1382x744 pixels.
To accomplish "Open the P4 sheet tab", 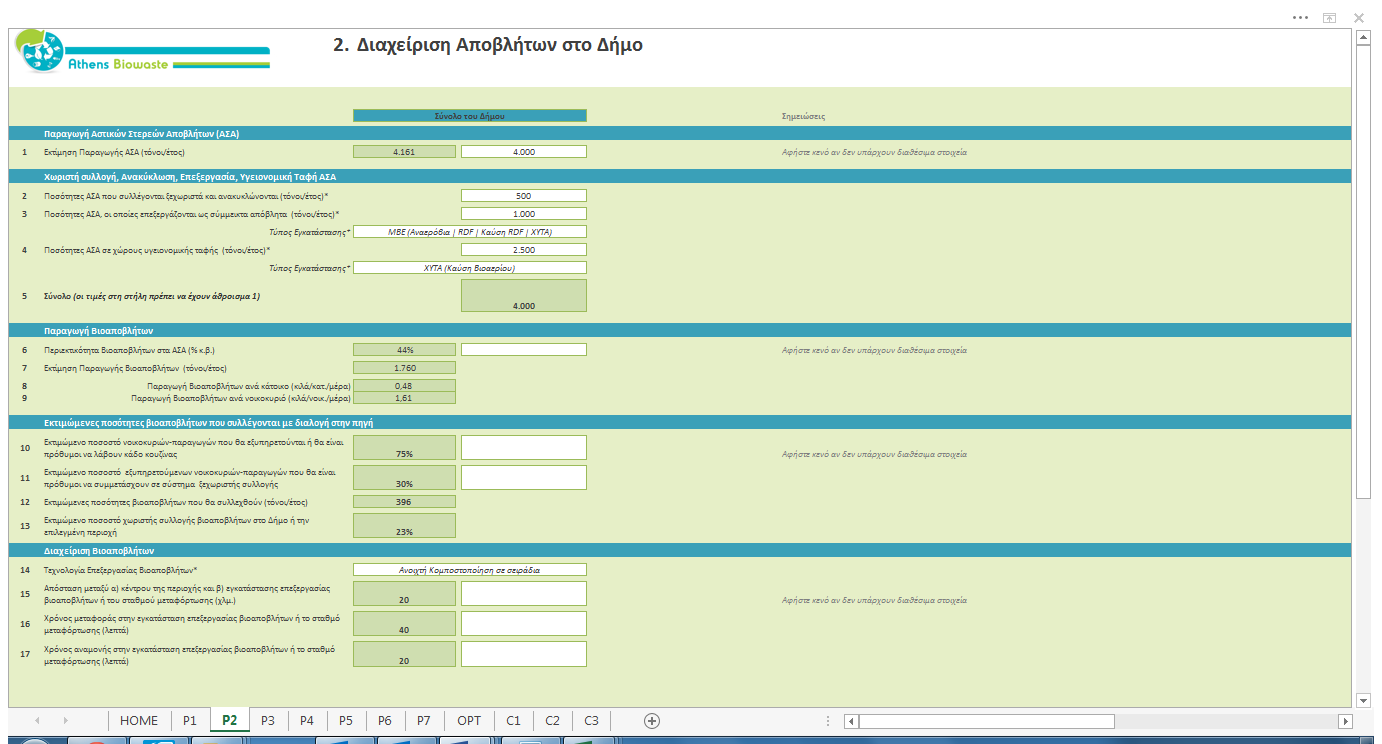I will pos(307,720).
